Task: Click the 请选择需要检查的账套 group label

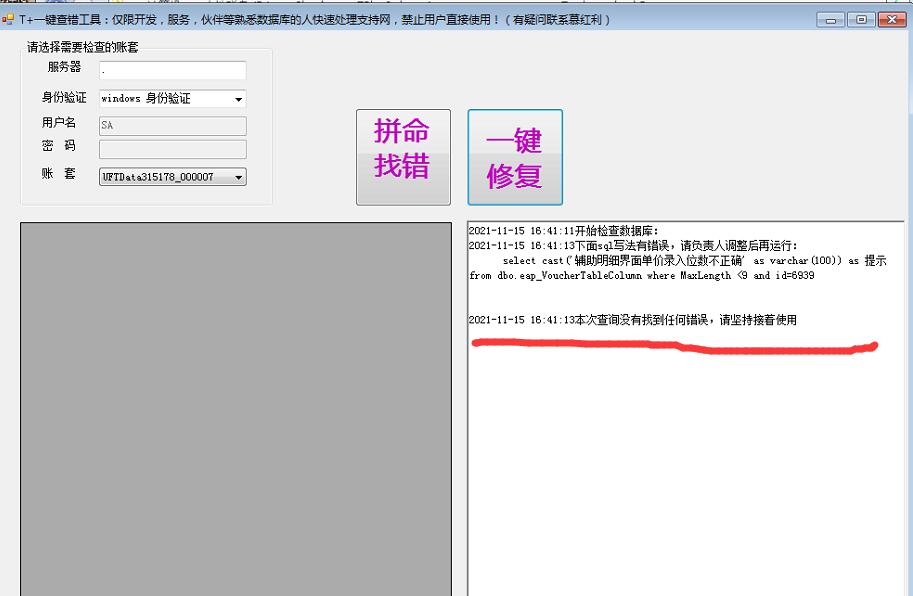Action: pyautogui.click(x=83, y=47)
